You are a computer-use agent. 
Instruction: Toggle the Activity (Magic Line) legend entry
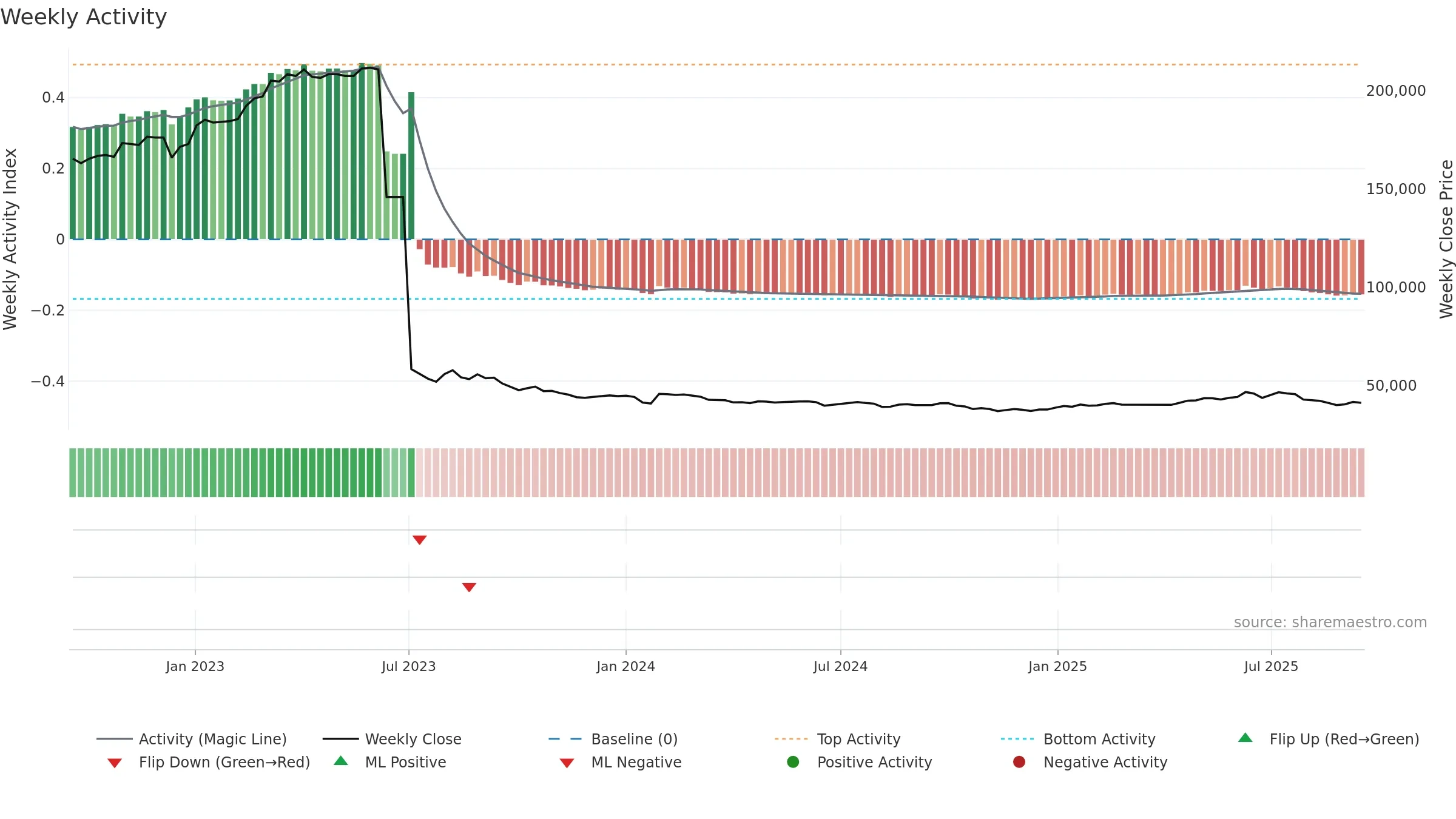[192, 739]
